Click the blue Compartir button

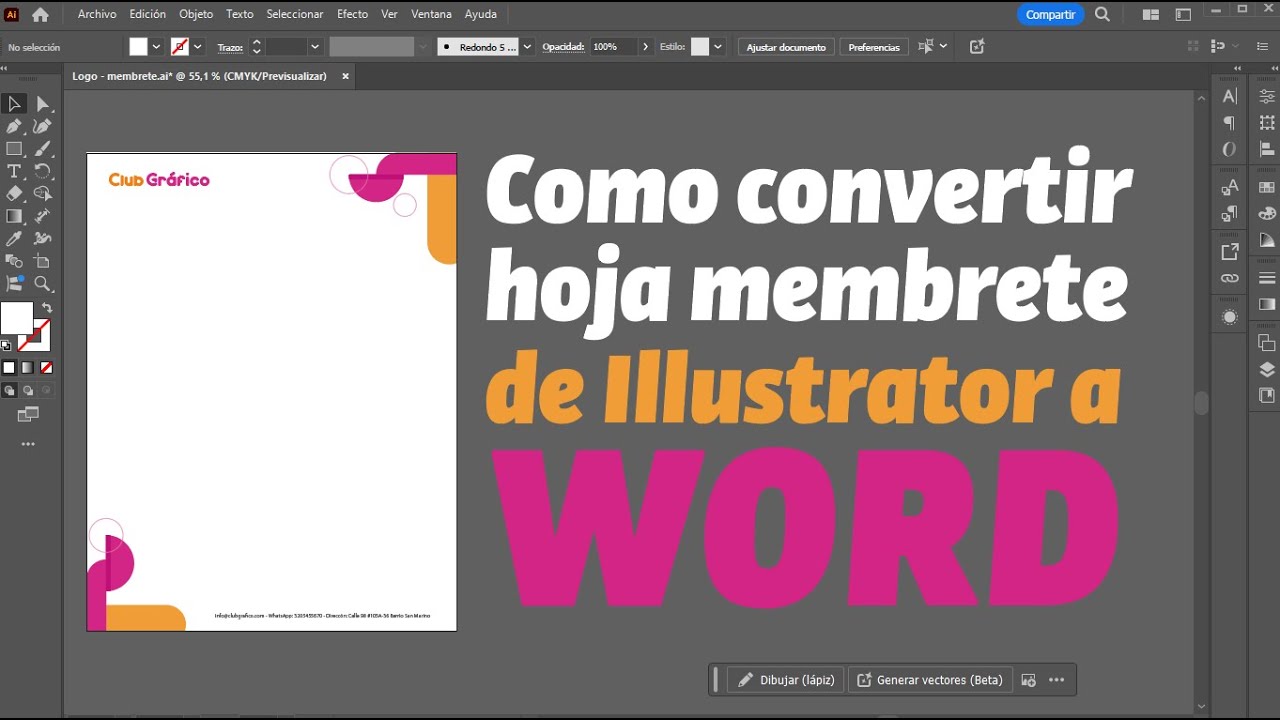click(1050, 14)
